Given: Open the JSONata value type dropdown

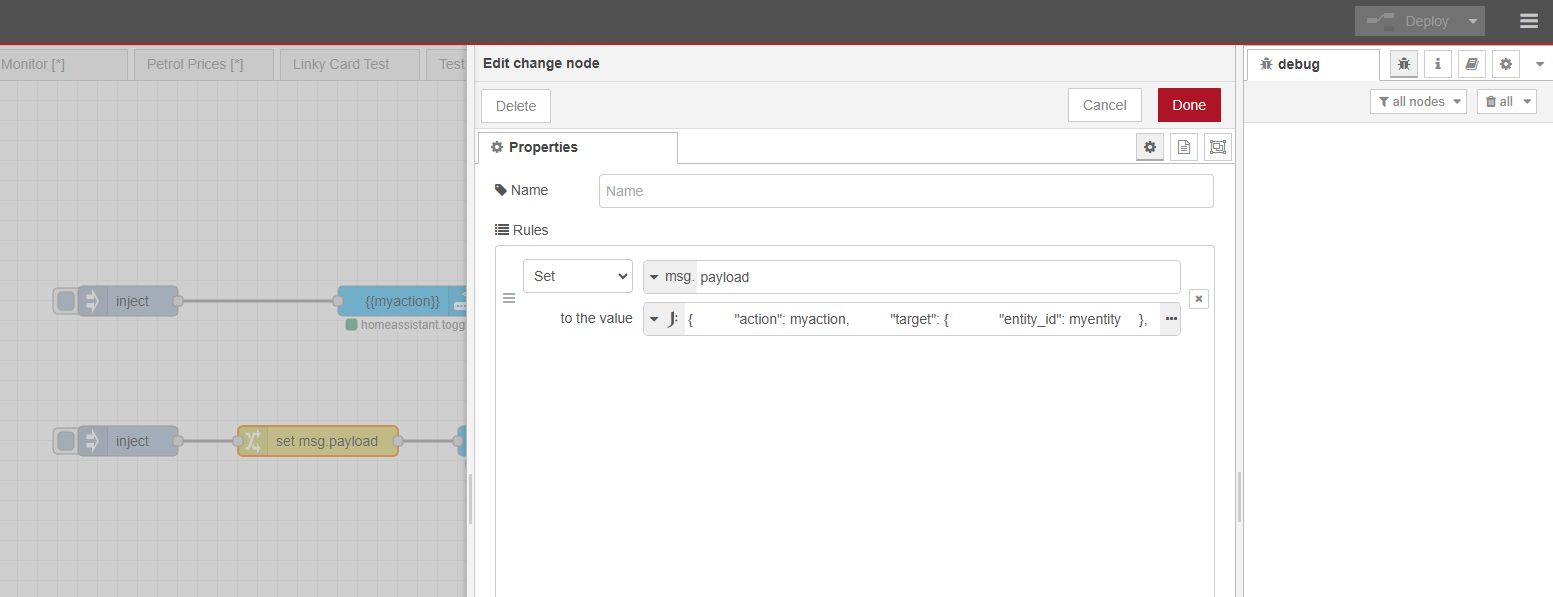Looking at the screenshot, I should pyautogui.click(x=664, y=319).
